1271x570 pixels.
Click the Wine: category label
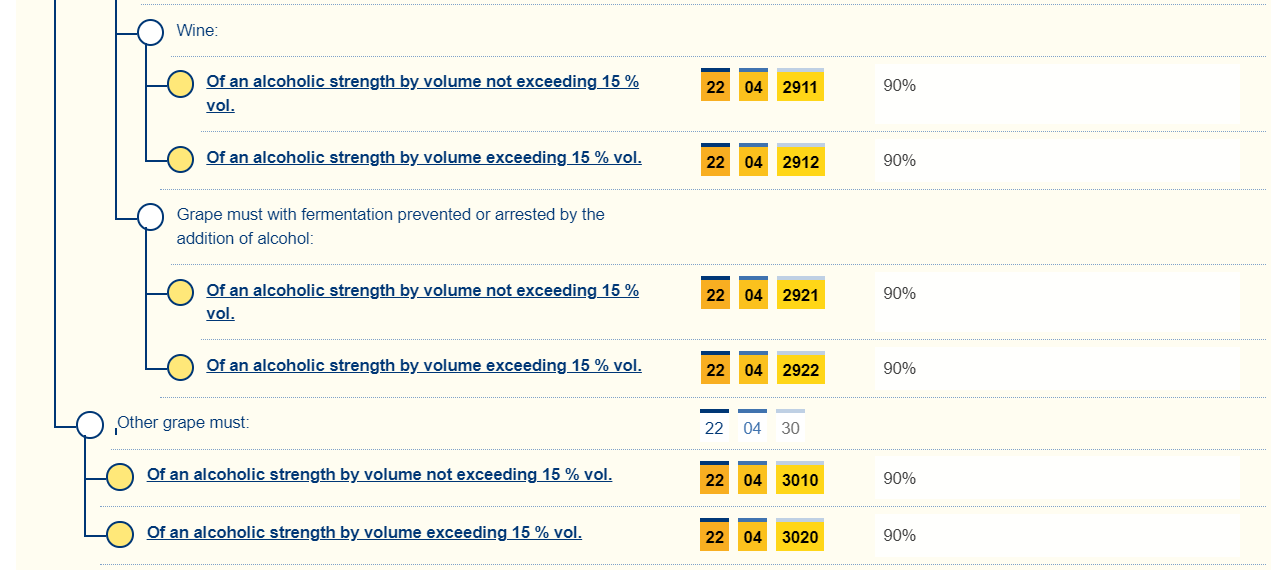197,30
